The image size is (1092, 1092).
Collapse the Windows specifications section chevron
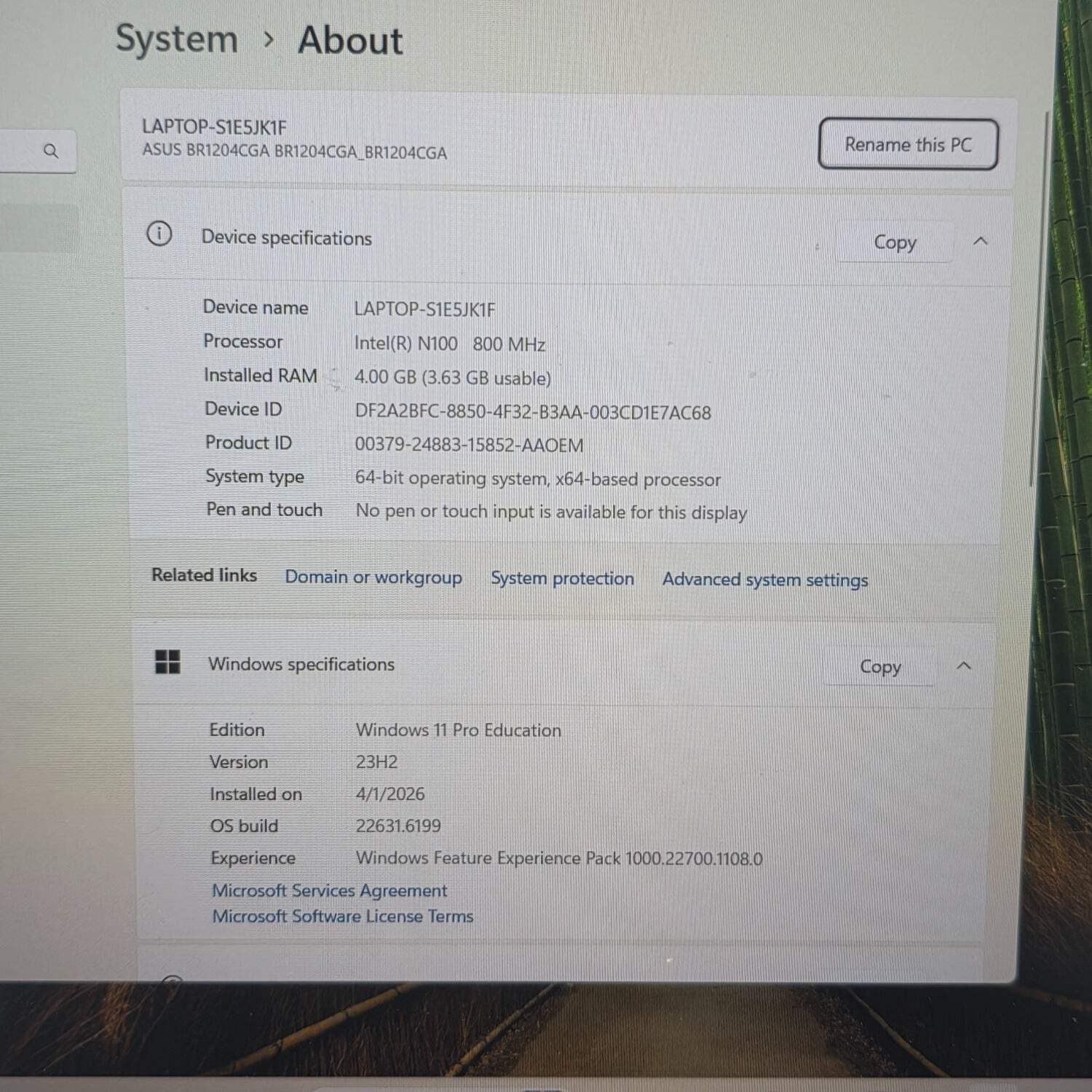[x=964, y=665]
